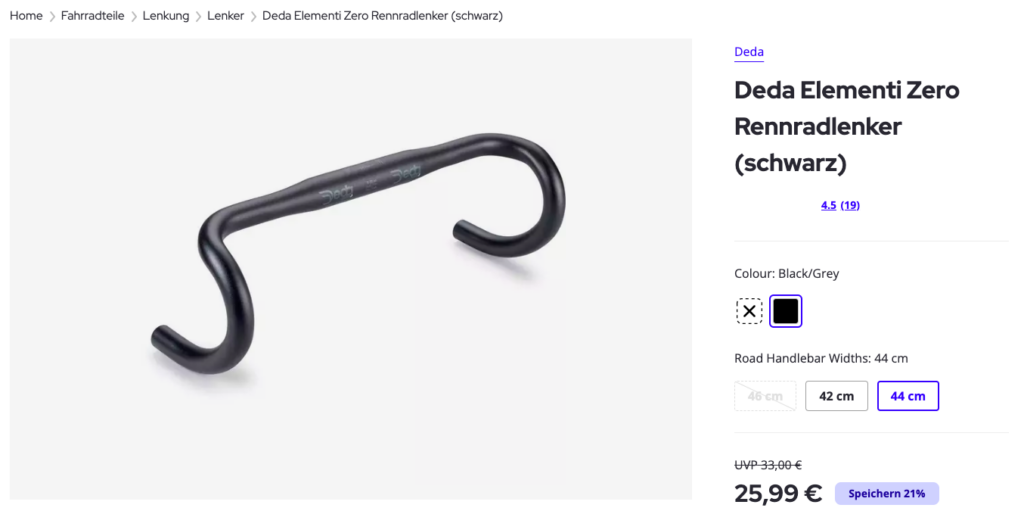Screen dimensions: 1024x514
Task: Click the product title Deda Elementi Zero Rennradlenker
Action: tap(847, 126)
